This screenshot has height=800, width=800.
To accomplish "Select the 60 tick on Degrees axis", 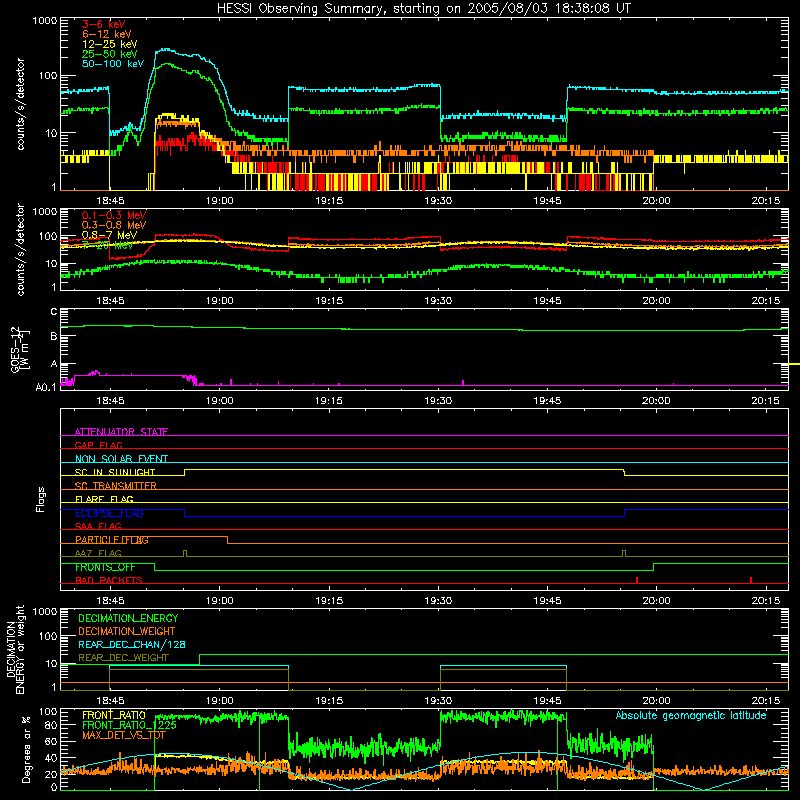I will click(x=51, y=742).
